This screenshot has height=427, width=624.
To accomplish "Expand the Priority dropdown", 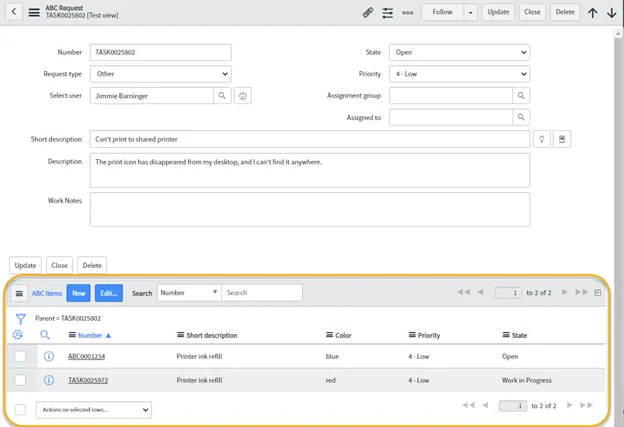I will (459, 74).
